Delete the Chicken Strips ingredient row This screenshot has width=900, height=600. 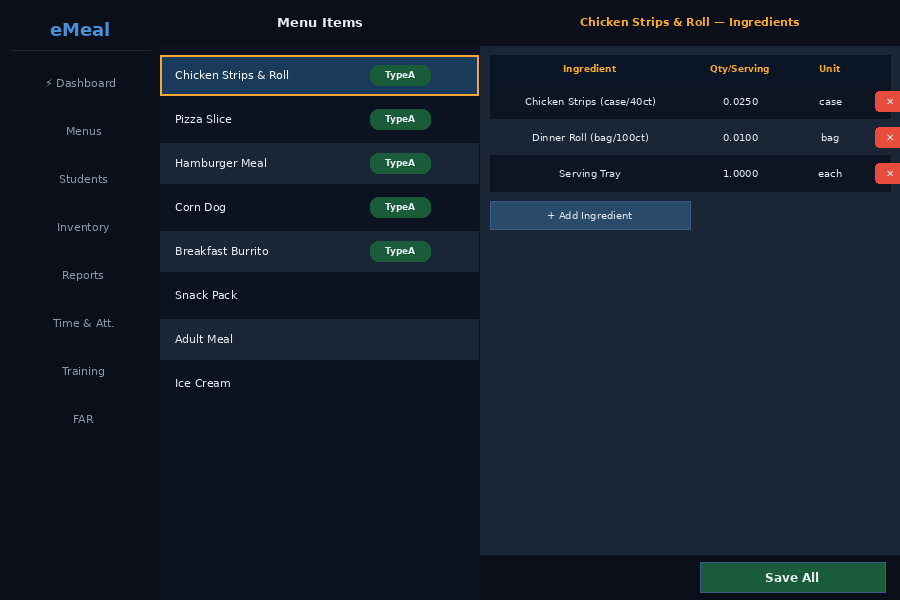pyautogui.click(x=888, y=102)
